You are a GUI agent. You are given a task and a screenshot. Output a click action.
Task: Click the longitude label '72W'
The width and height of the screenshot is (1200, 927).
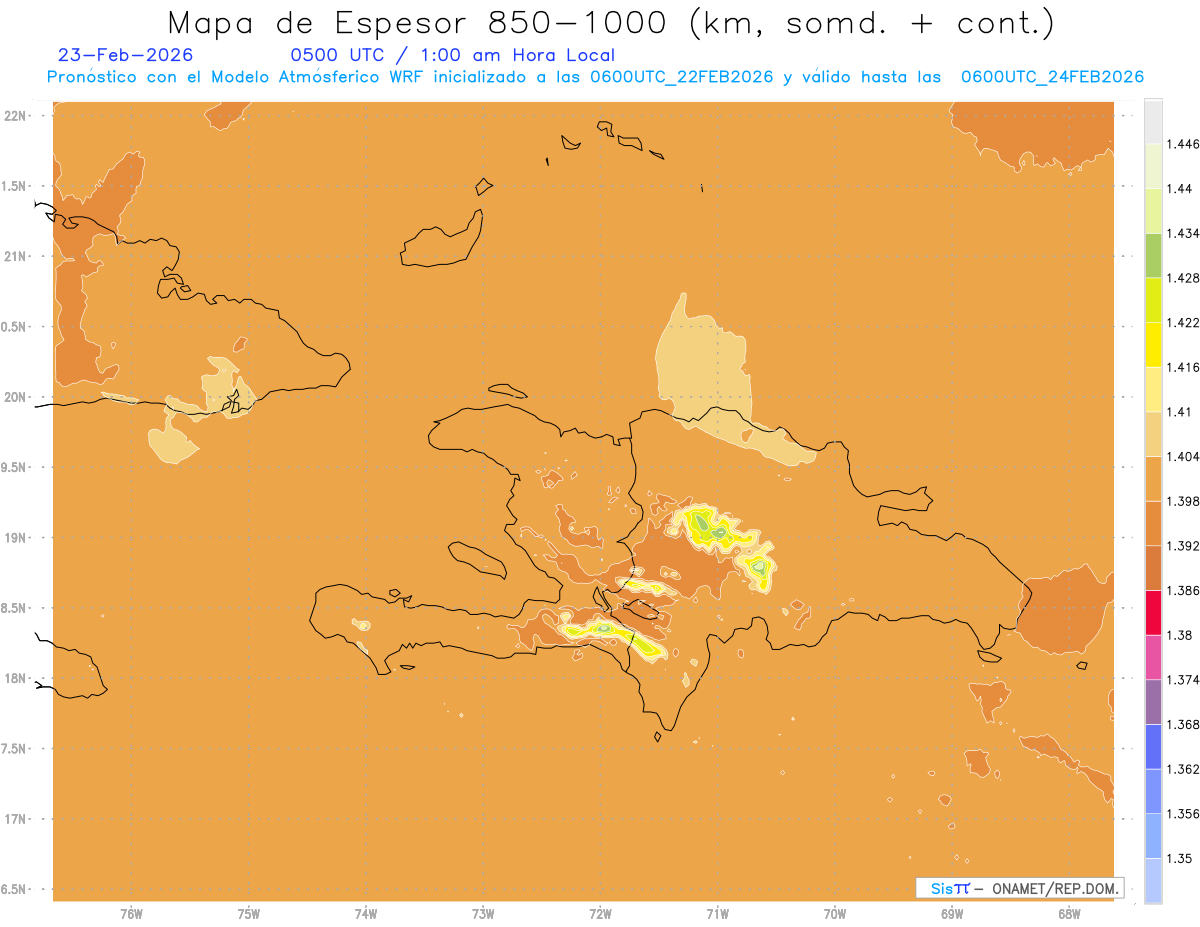(600, 914)
